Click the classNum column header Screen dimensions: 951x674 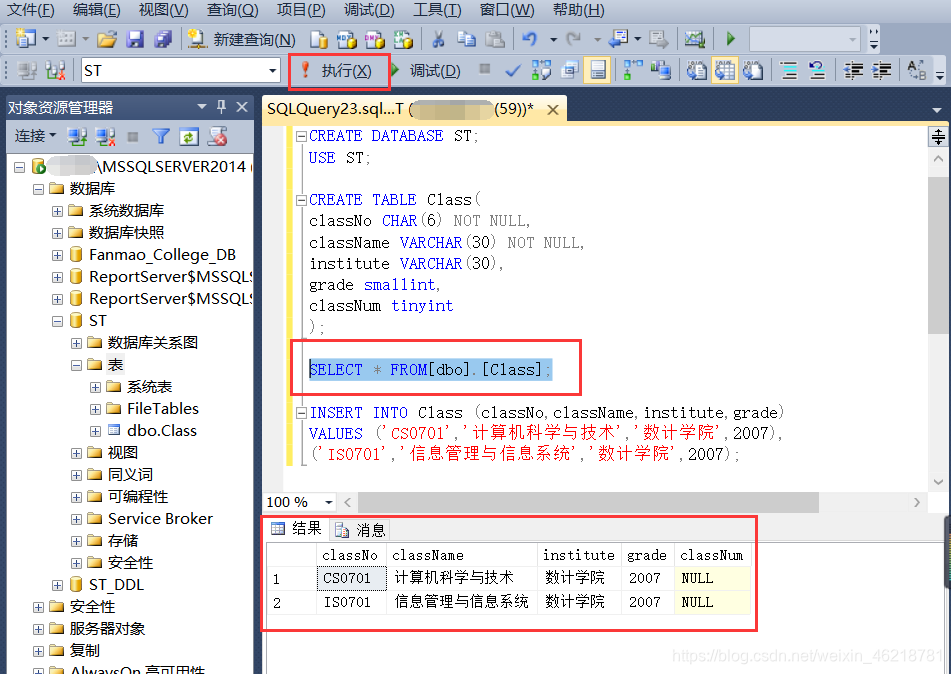coord(711,555)
